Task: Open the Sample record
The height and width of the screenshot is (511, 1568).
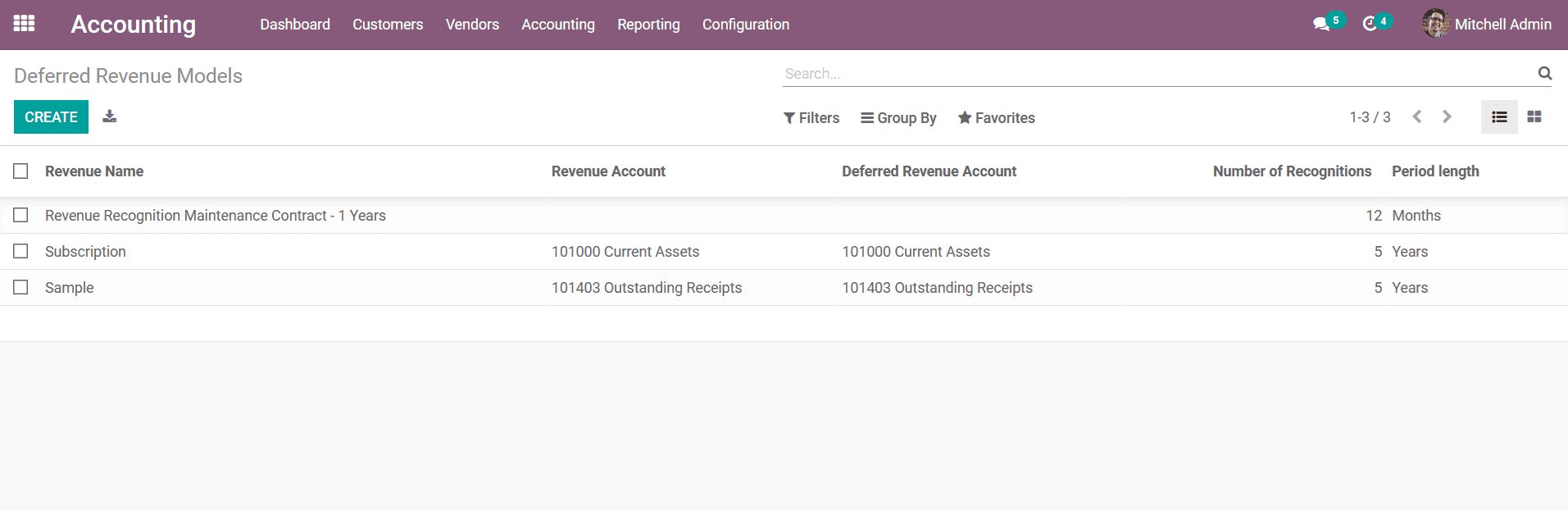Action: coord(70,288)
